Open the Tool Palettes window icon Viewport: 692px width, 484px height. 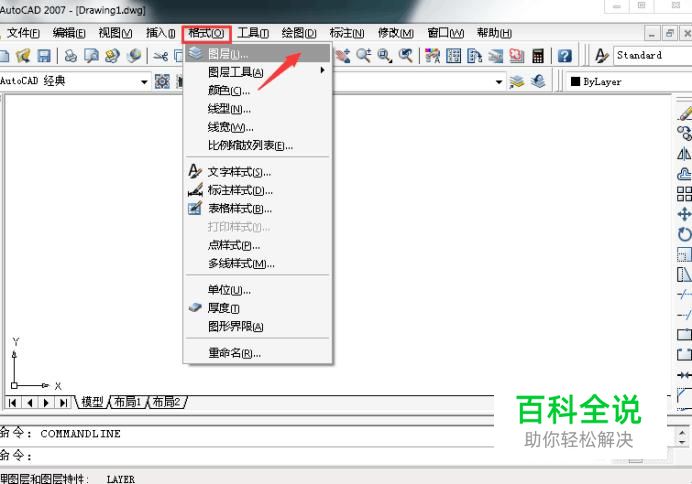(474, 56)
